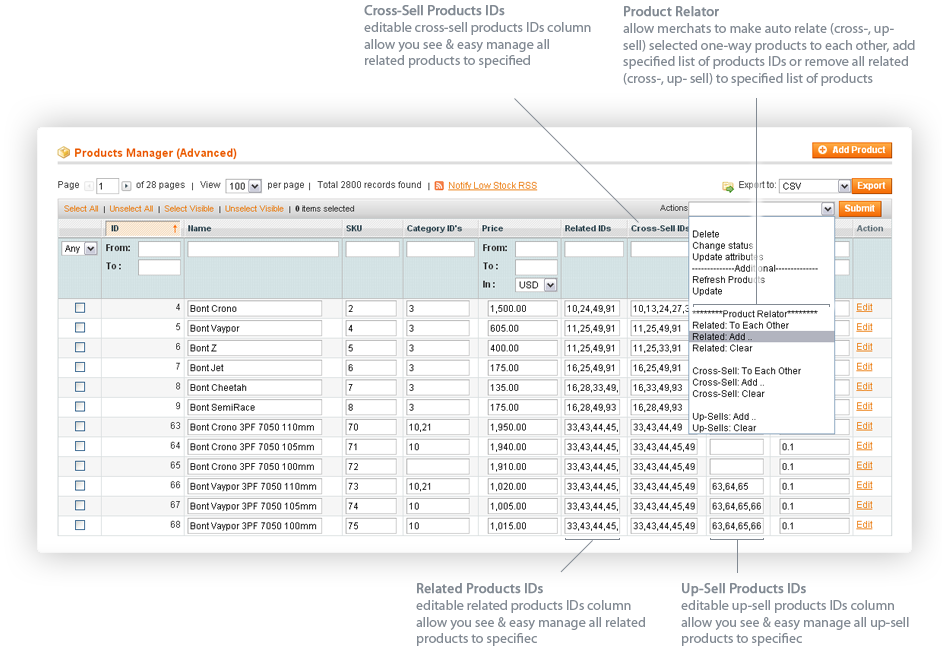Go to next page arrow
942x650 pixels.
pos(126,186)
